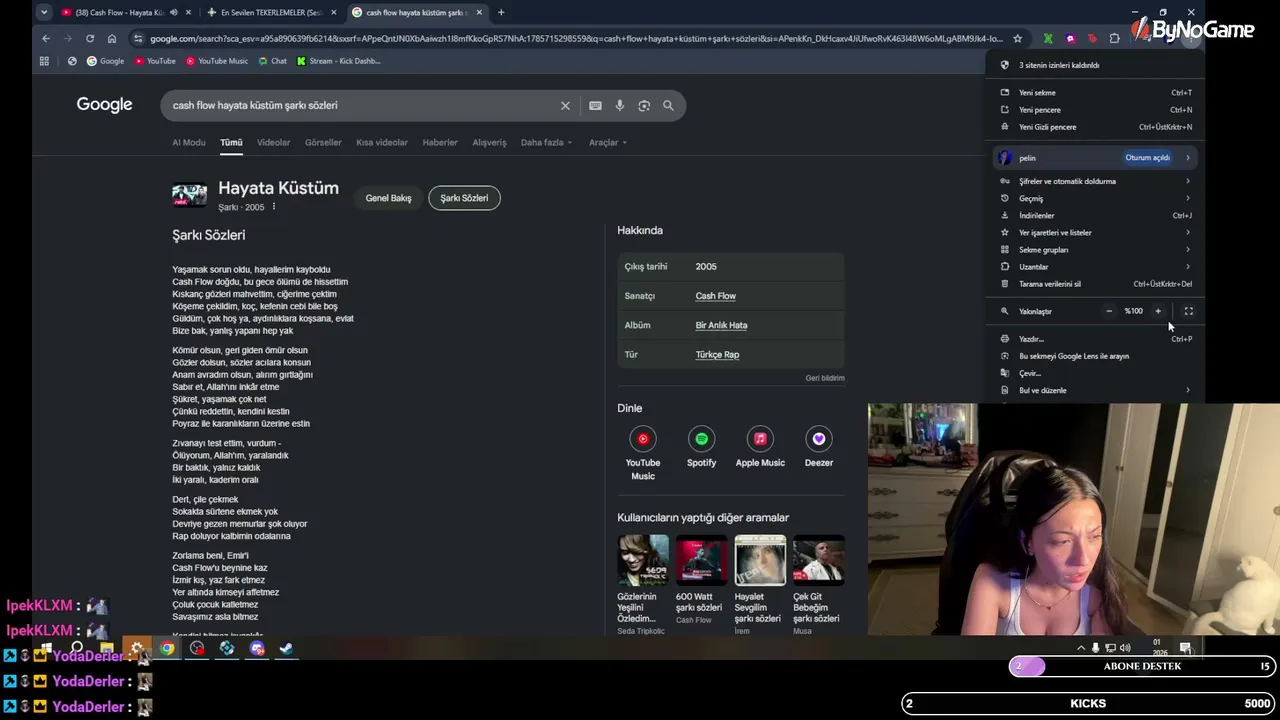Open the tab search dropdown arrow
Screen dimensions: 1280x720
click(x=44, y=12)
